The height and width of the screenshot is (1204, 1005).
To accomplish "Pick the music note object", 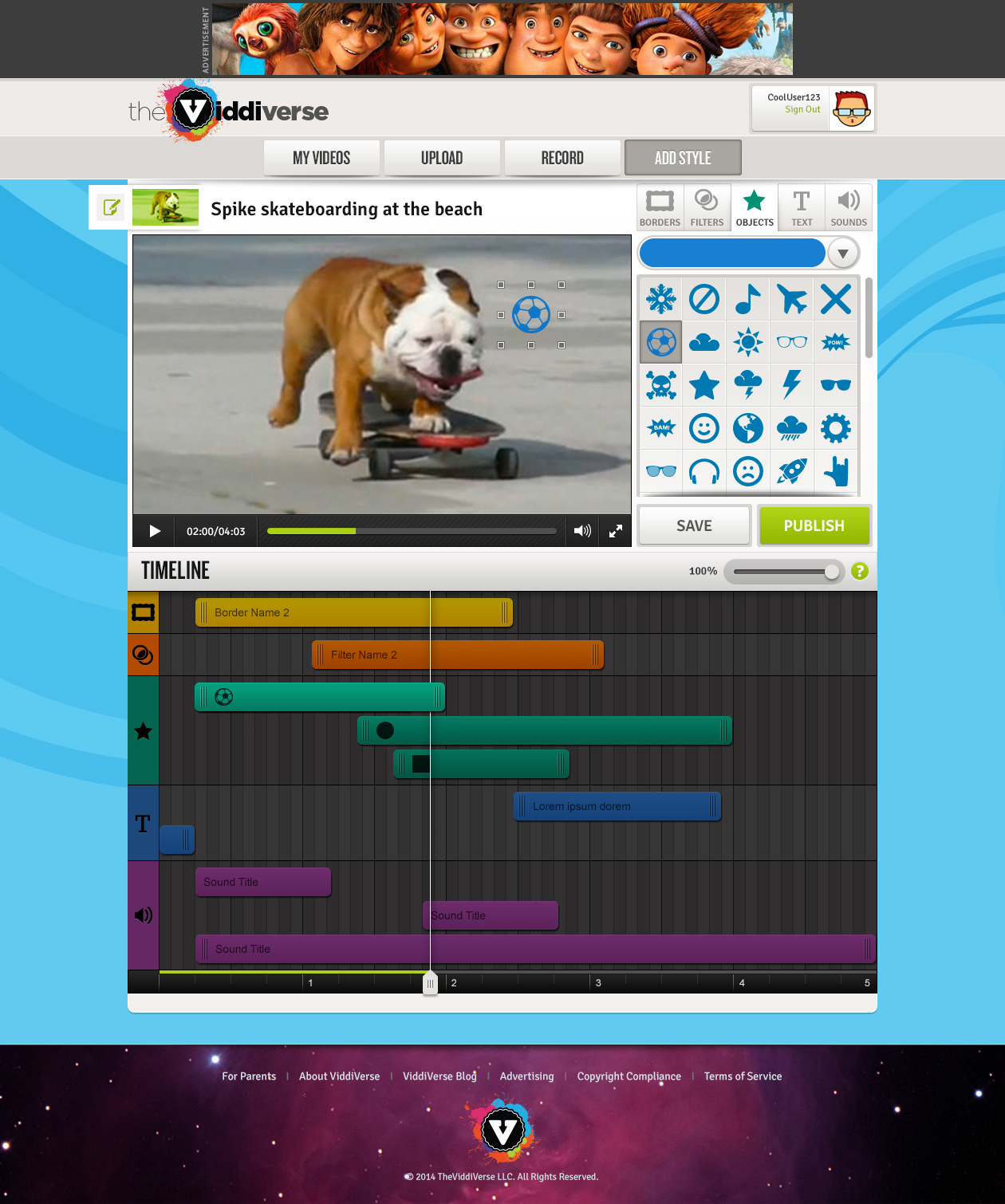I will pos(748,300).
